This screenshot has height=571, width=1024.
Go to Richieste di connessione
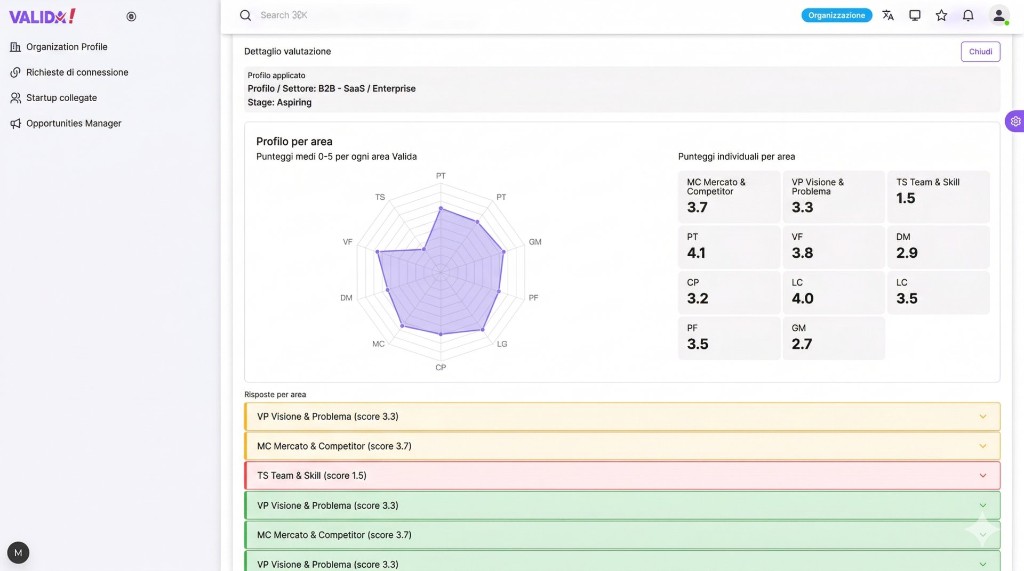[77, 72]
